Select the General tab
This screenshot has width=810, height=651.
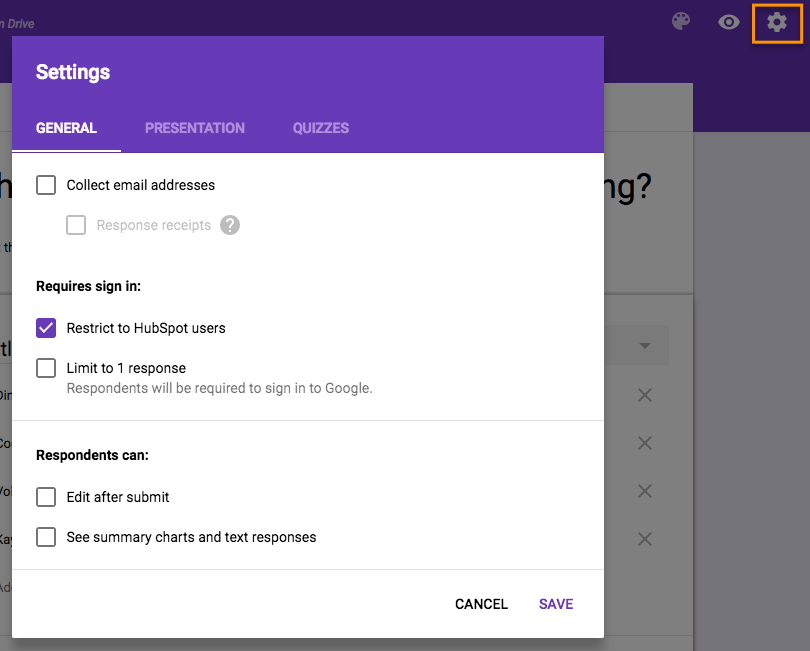66,128
